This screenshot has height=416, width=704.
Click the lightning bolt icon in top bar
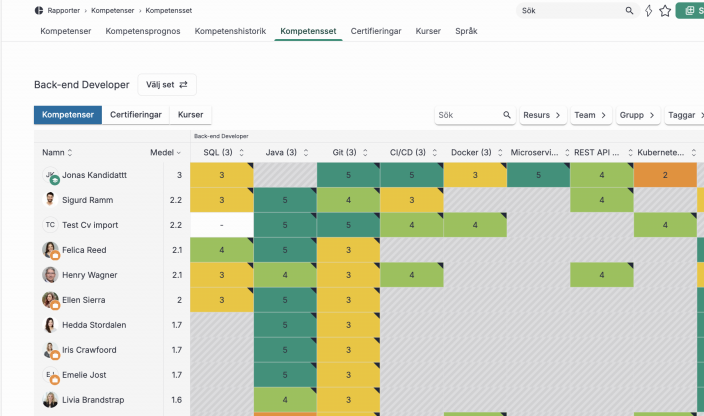648,11
